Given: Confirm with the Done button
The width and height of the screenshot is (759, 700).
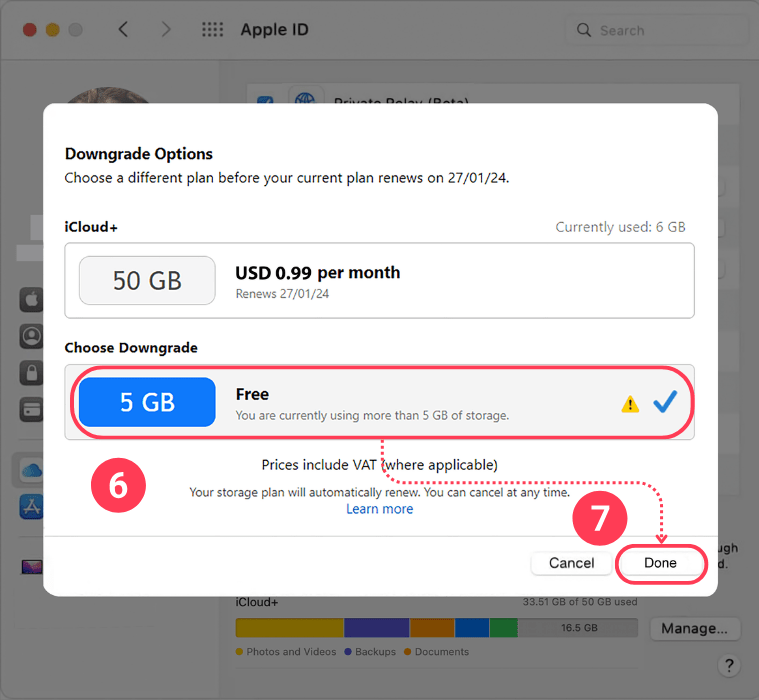Looking at the screenshot, I should (x=660, y=563).
